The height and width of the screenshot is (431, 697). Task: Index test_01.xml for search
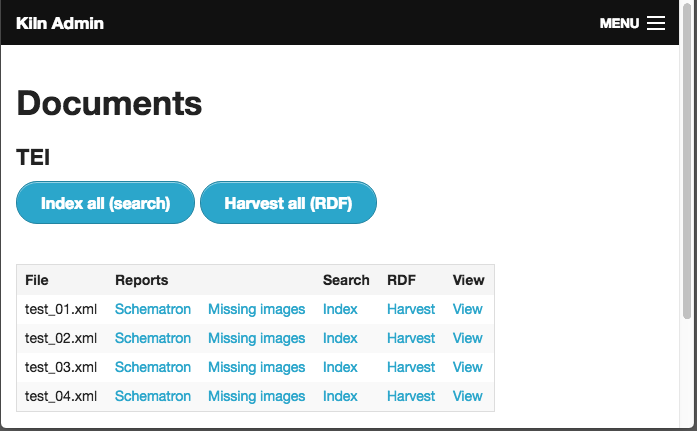click(340, 309)
